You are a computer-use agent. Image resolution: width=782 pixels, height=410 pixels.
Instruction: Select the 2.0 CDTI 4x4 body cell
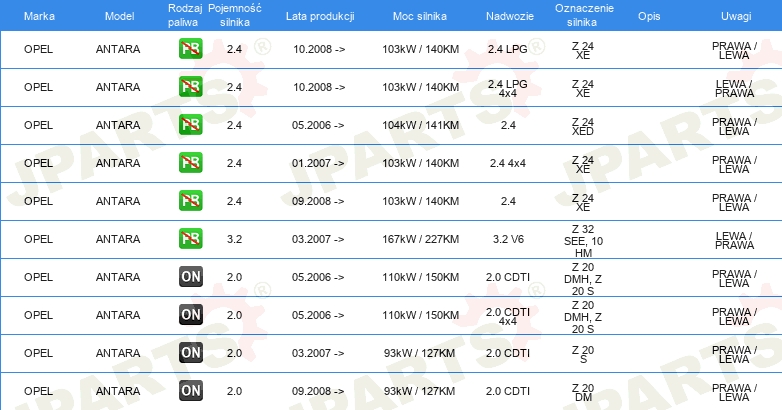508,316
